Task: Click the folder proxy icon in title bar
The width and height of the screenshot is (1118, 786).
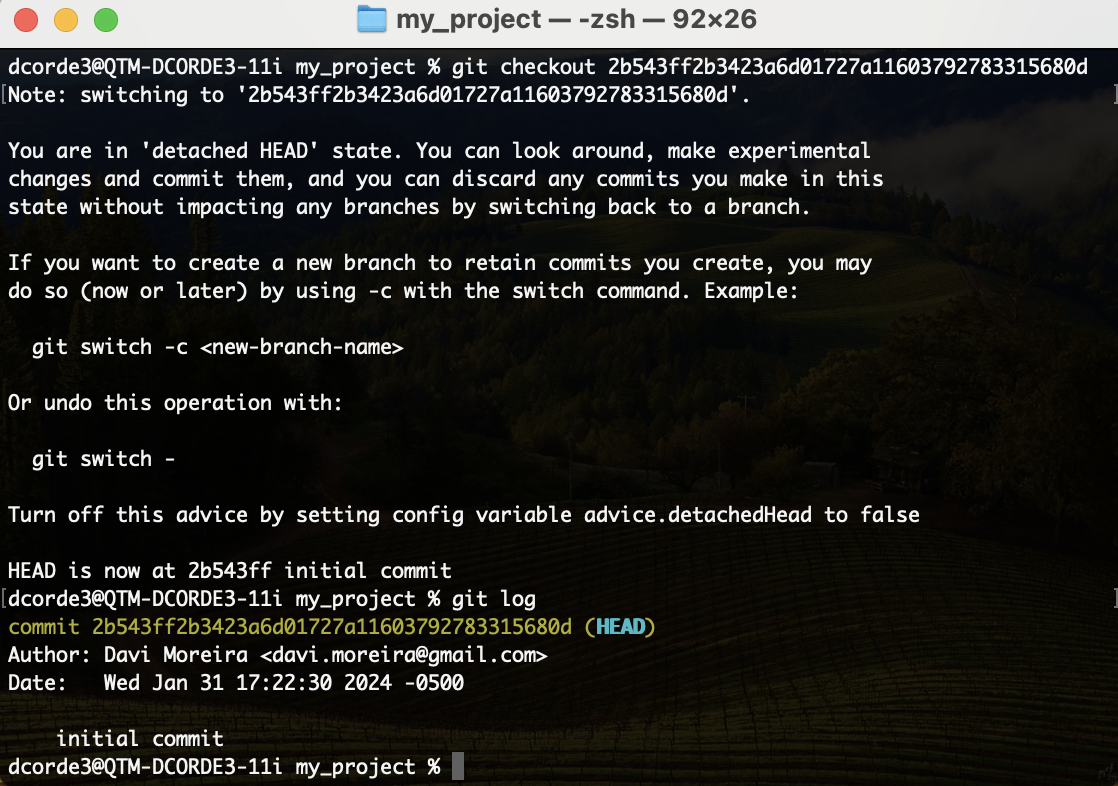Action: click(371, 19)
